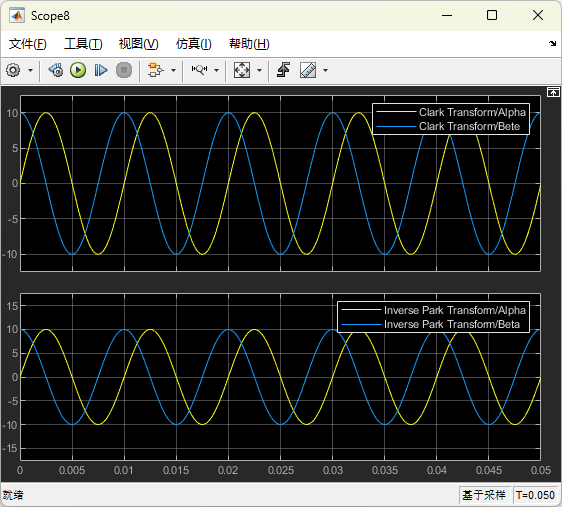Click the Highlight Simulink Block icon
Image resolution: width=562 pixels, height=507 pixels.
tap(156, 70)
